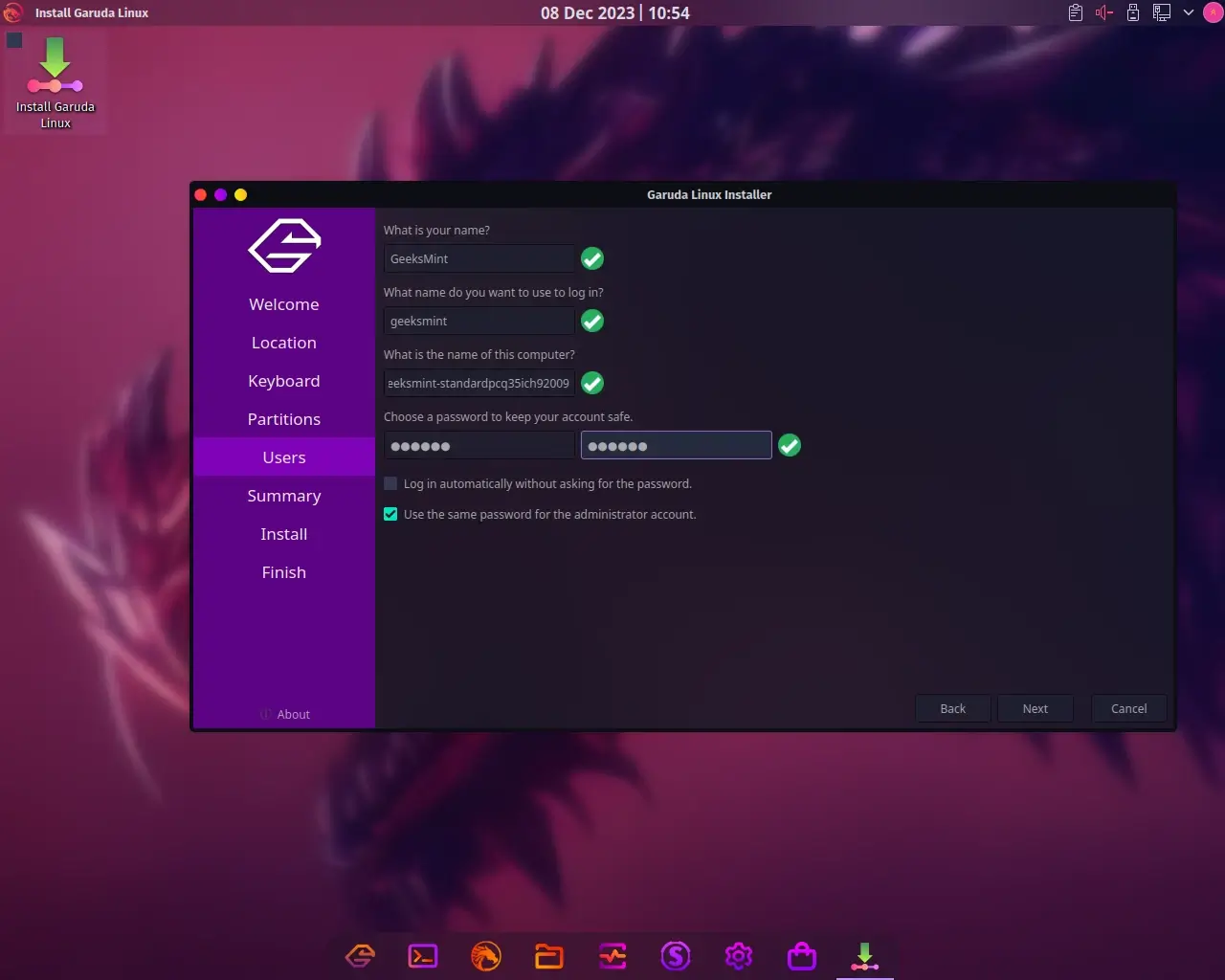Focus the first password field
This screenshot has width=1225, height=980.
pos(479,445)
